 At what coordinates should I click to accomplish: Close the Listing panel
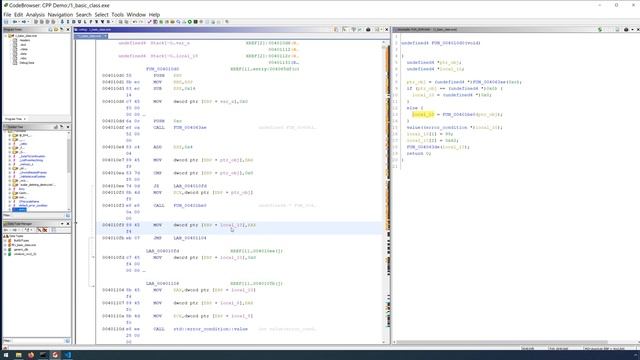[x=387, y=29]
